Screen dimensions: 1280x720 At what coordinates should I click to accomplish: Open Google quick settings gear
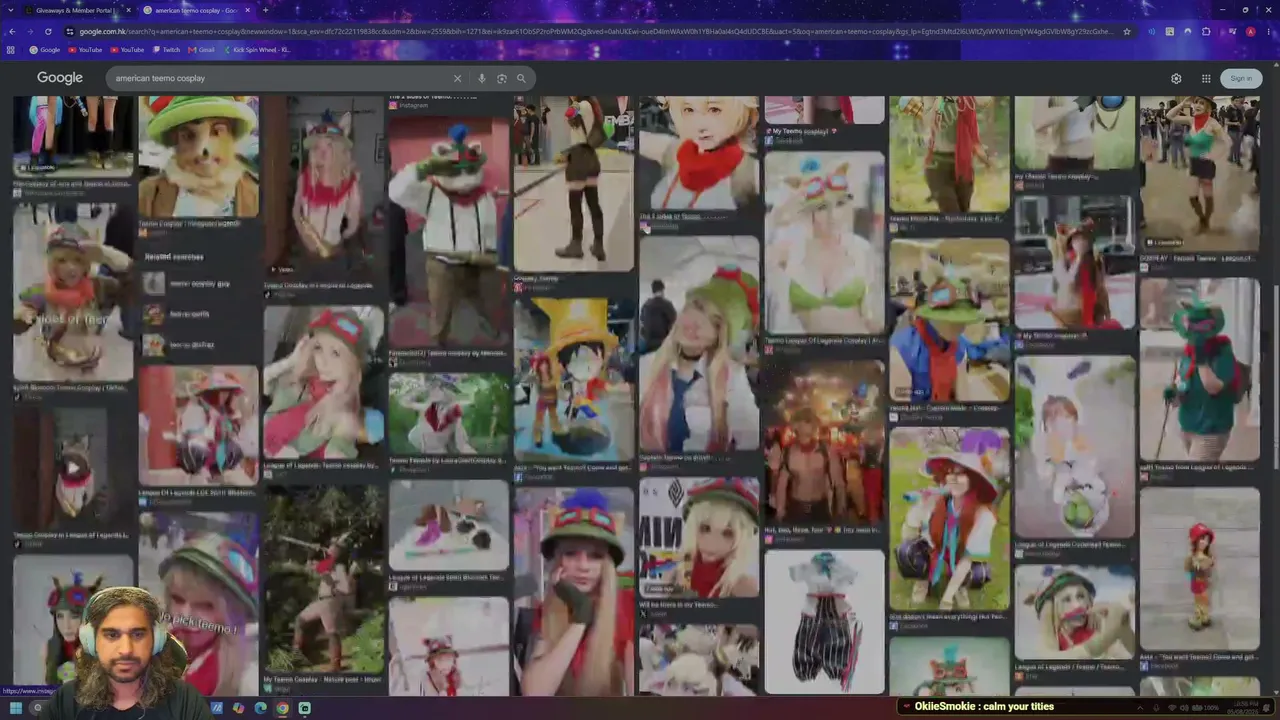click(x=1176, y=78)
